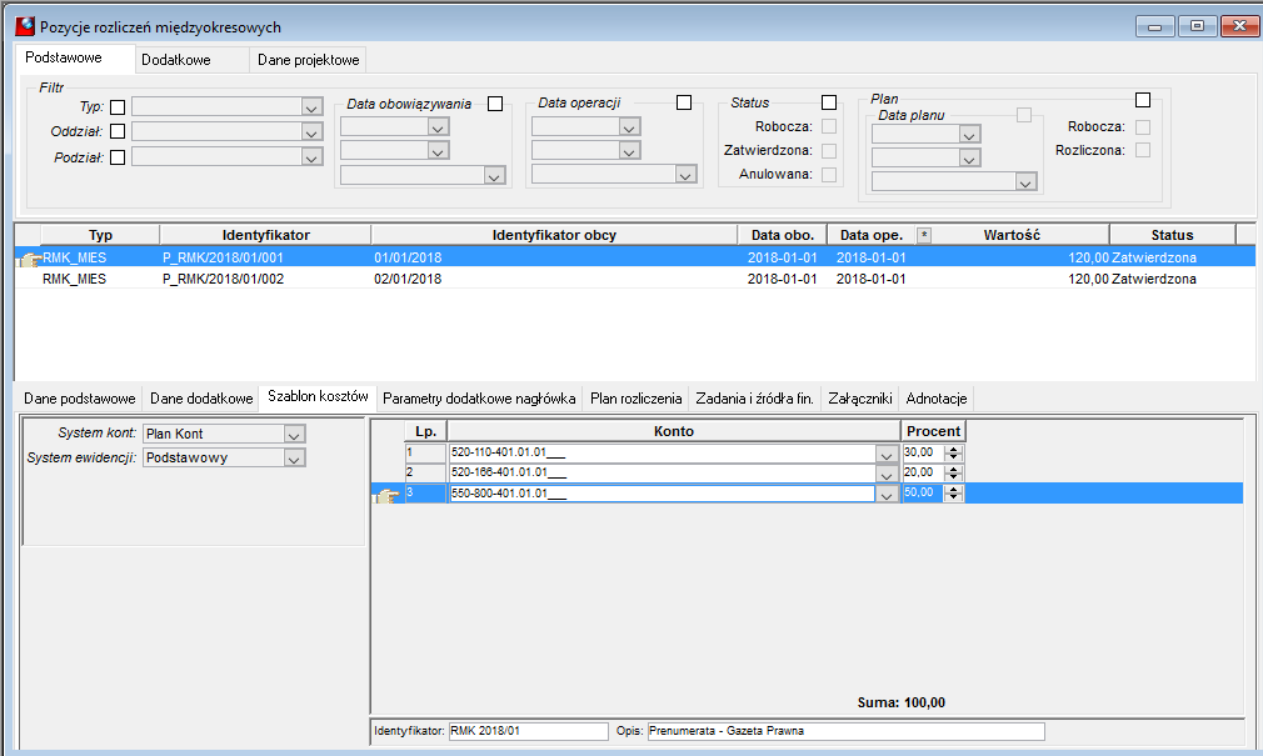Click the app icon in the title bar
Image resolution: width=1263 pixels, height=756 pixels.
[25, 27]
